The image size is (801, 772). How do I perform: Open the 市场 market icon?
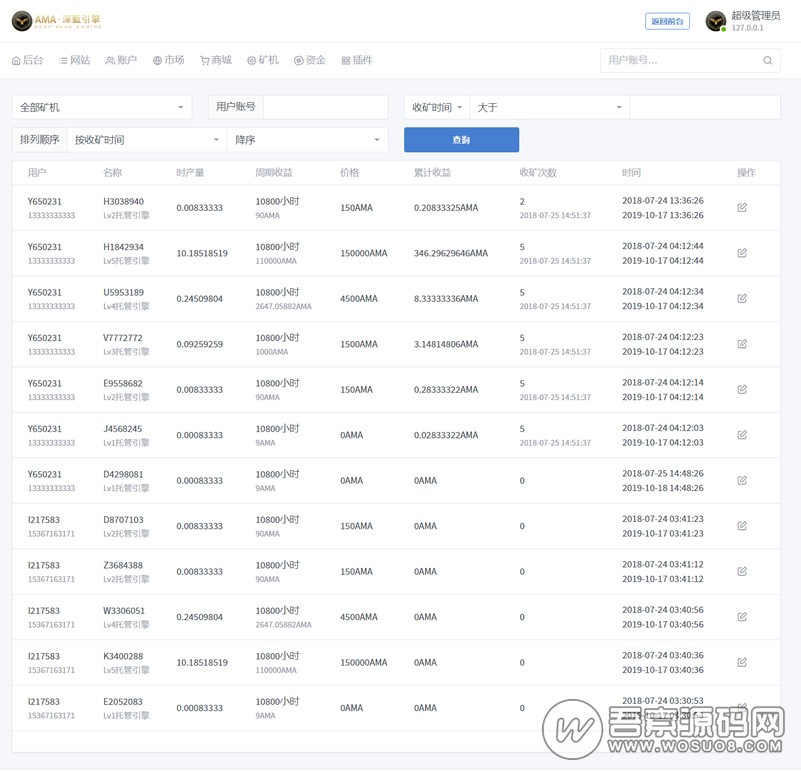click(166, 60)
